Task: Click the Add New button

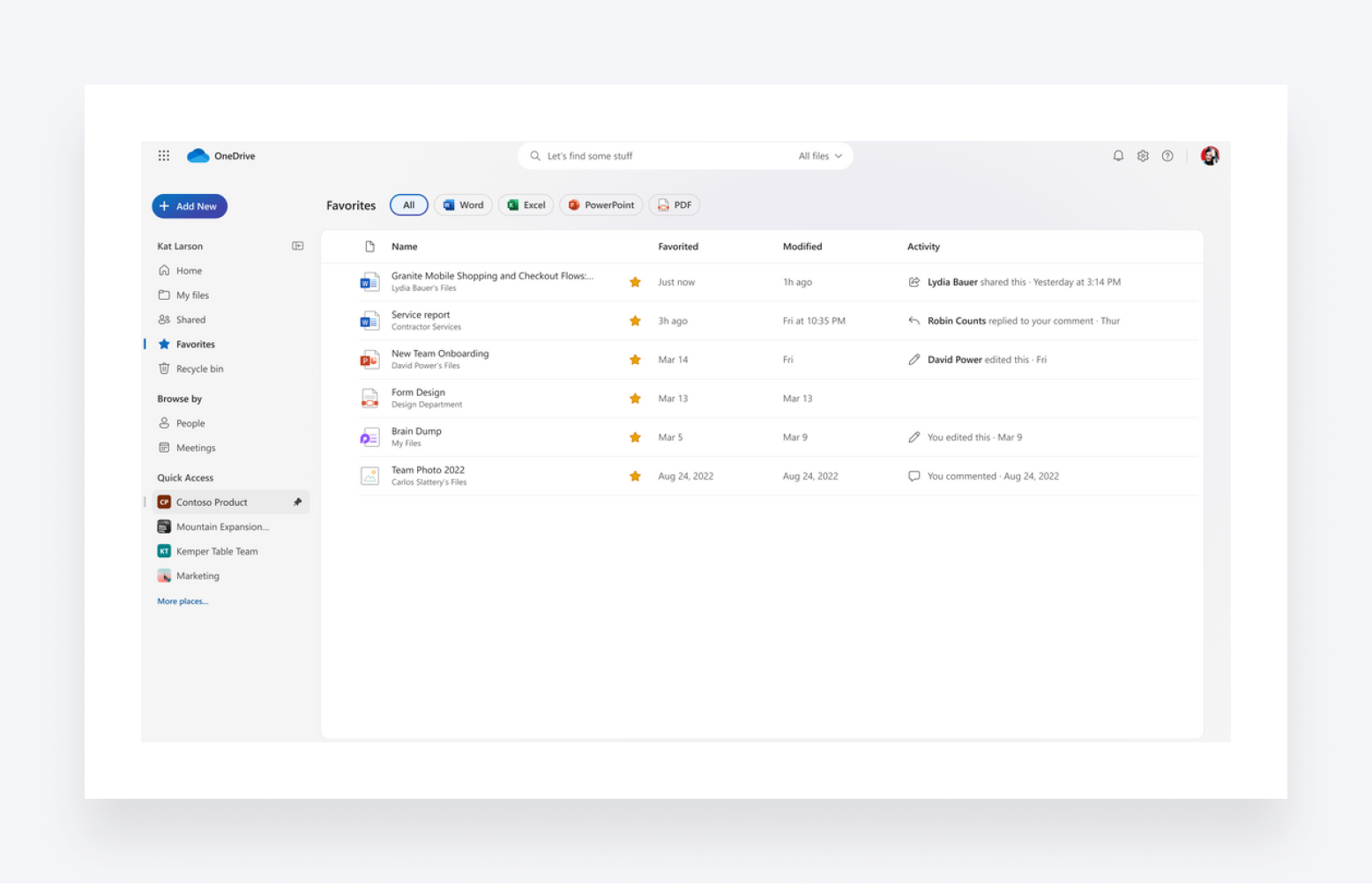Action: [x=189, y=205]
